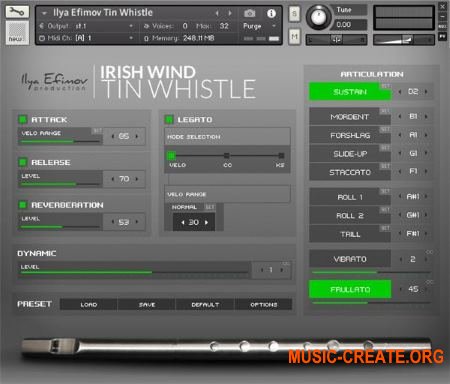Image resolution: width=450 pixels, height=384 pixels.
Task: Open the Midi Ch [A] 1 dropdown
Action: [x=87, y=38]
